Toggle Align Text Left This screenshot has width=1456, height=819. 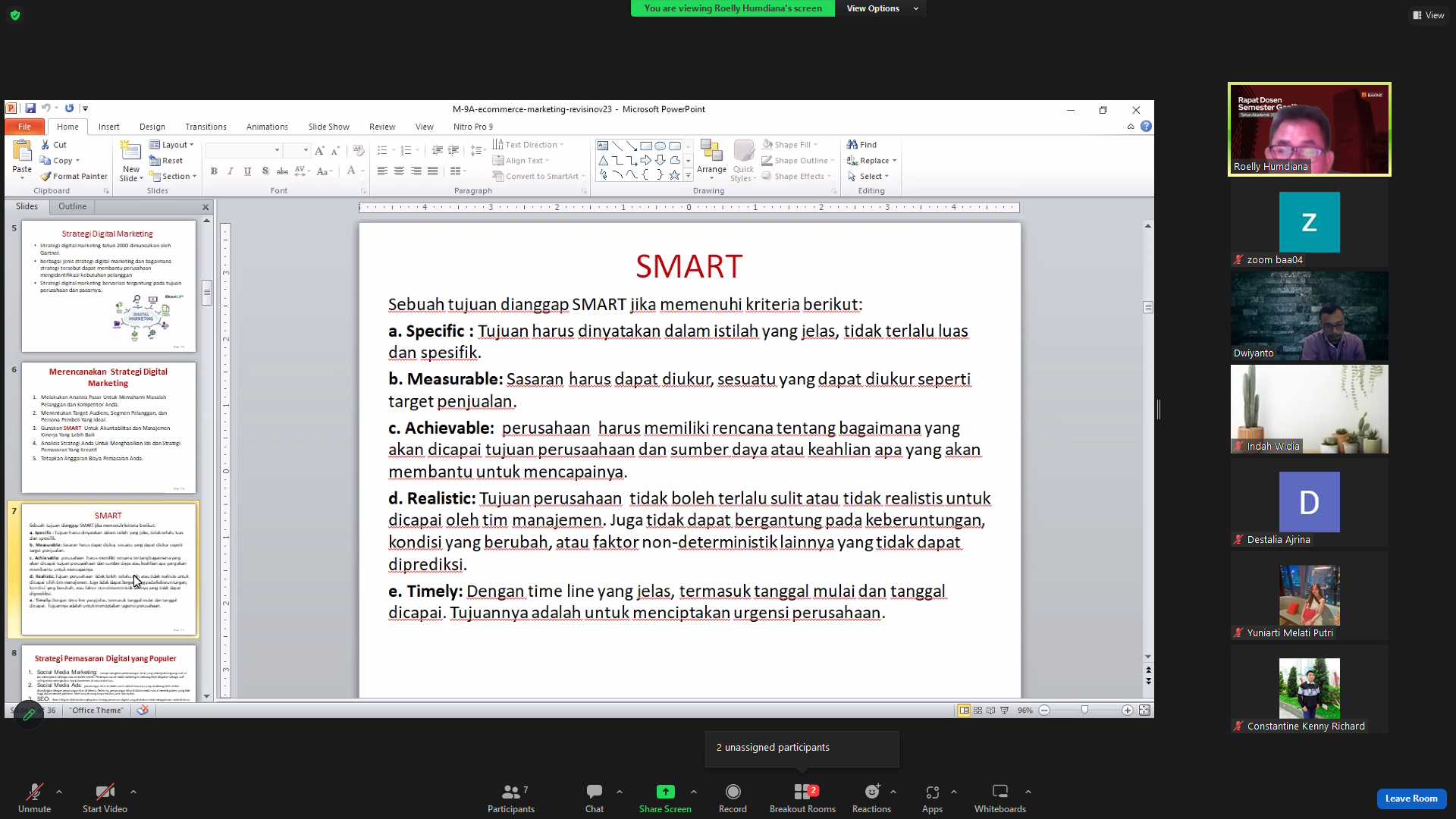click(x=382, y=171)
